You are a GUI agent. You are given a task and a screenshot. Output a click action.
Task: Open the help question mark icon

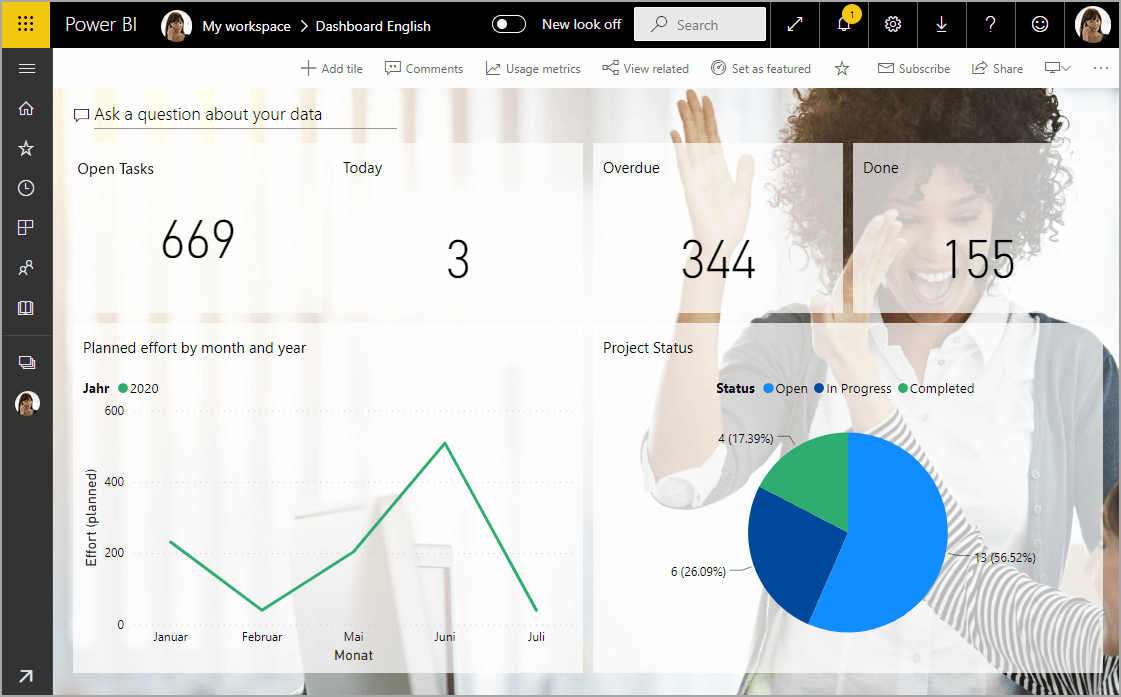click(x=990, y=24)
